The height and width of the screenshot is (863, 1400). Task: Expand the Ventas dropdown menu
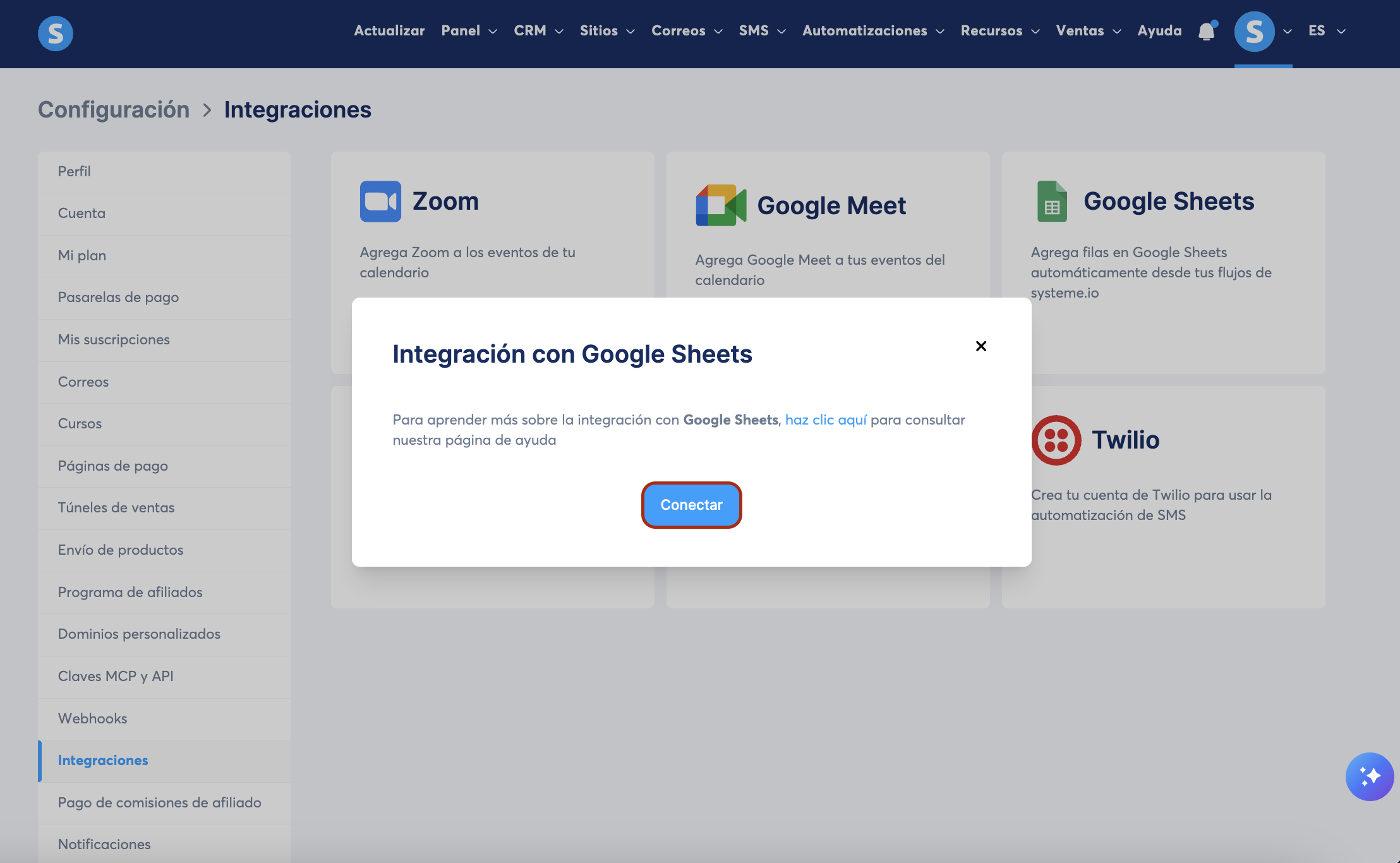1089,30
